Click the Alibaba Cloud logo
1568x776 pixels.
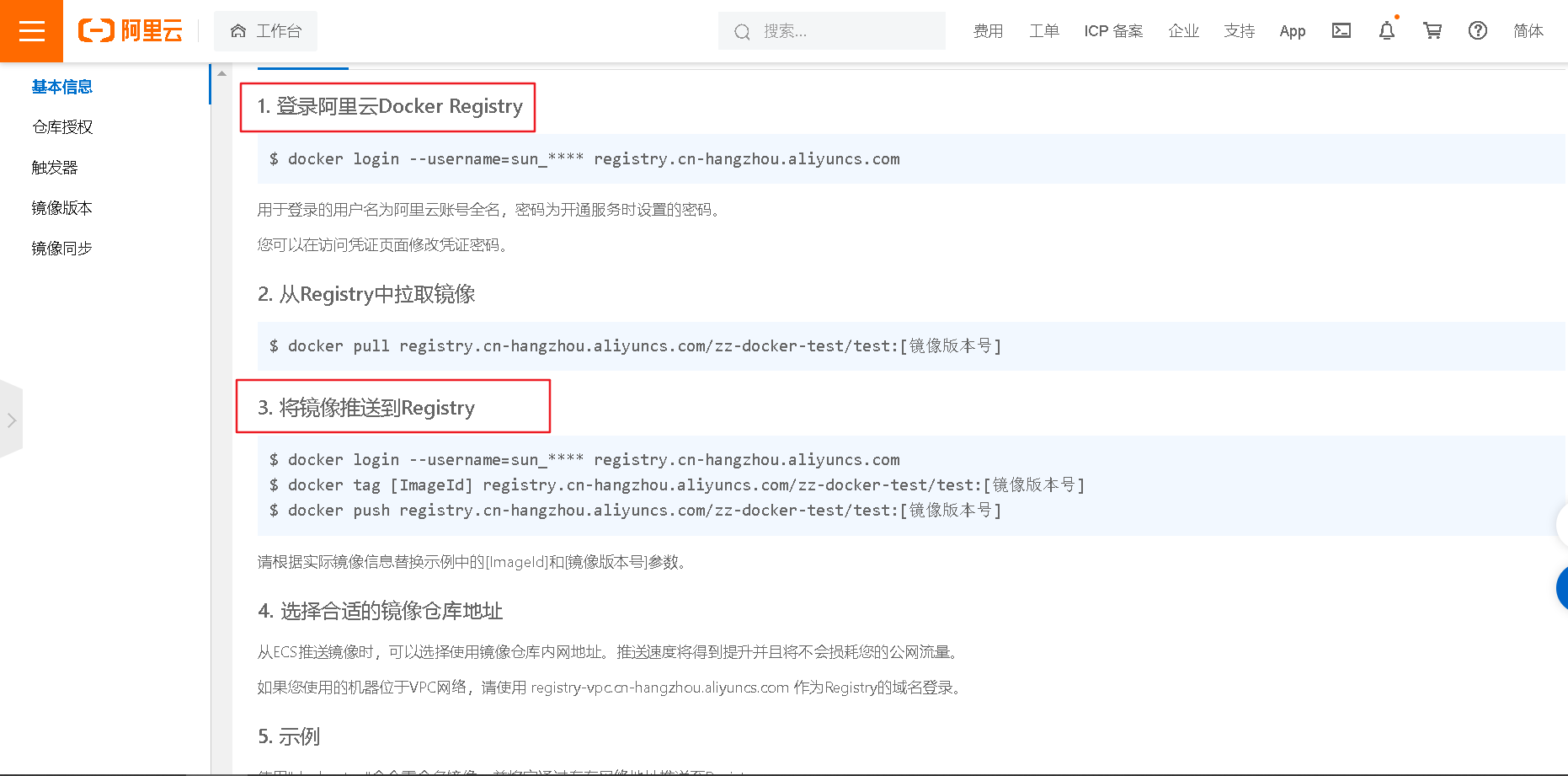pyautogui.click(x=131, y=31)
